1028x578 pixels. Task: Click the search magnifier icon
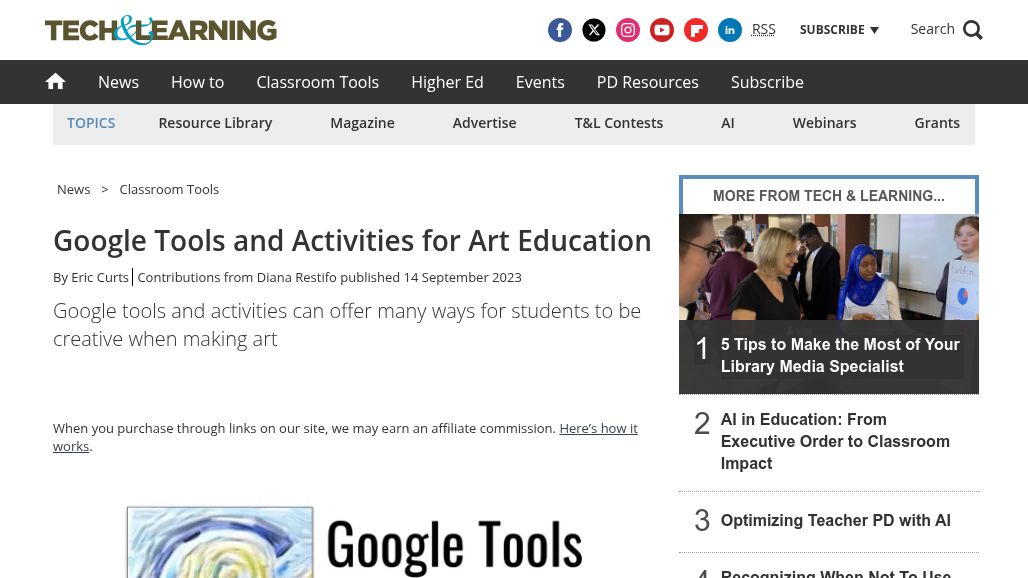pos(972,30)
